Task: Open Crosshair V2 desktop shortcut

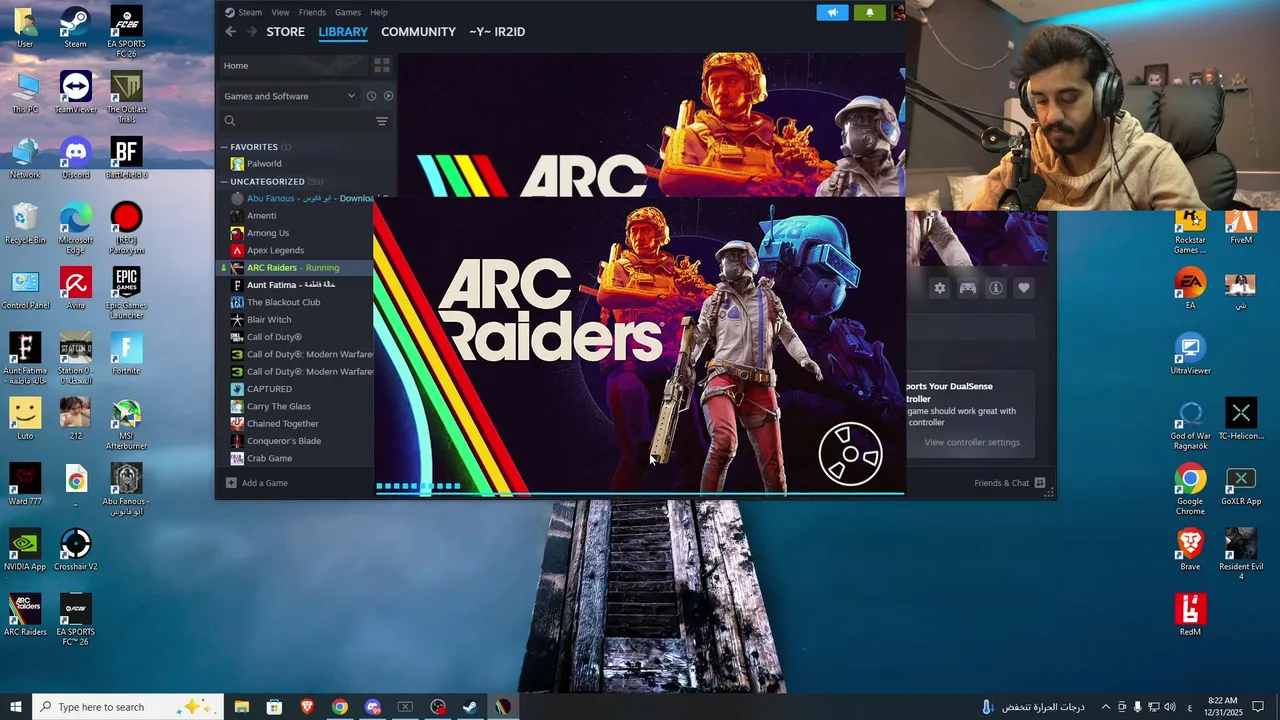Action: [76, 549]
